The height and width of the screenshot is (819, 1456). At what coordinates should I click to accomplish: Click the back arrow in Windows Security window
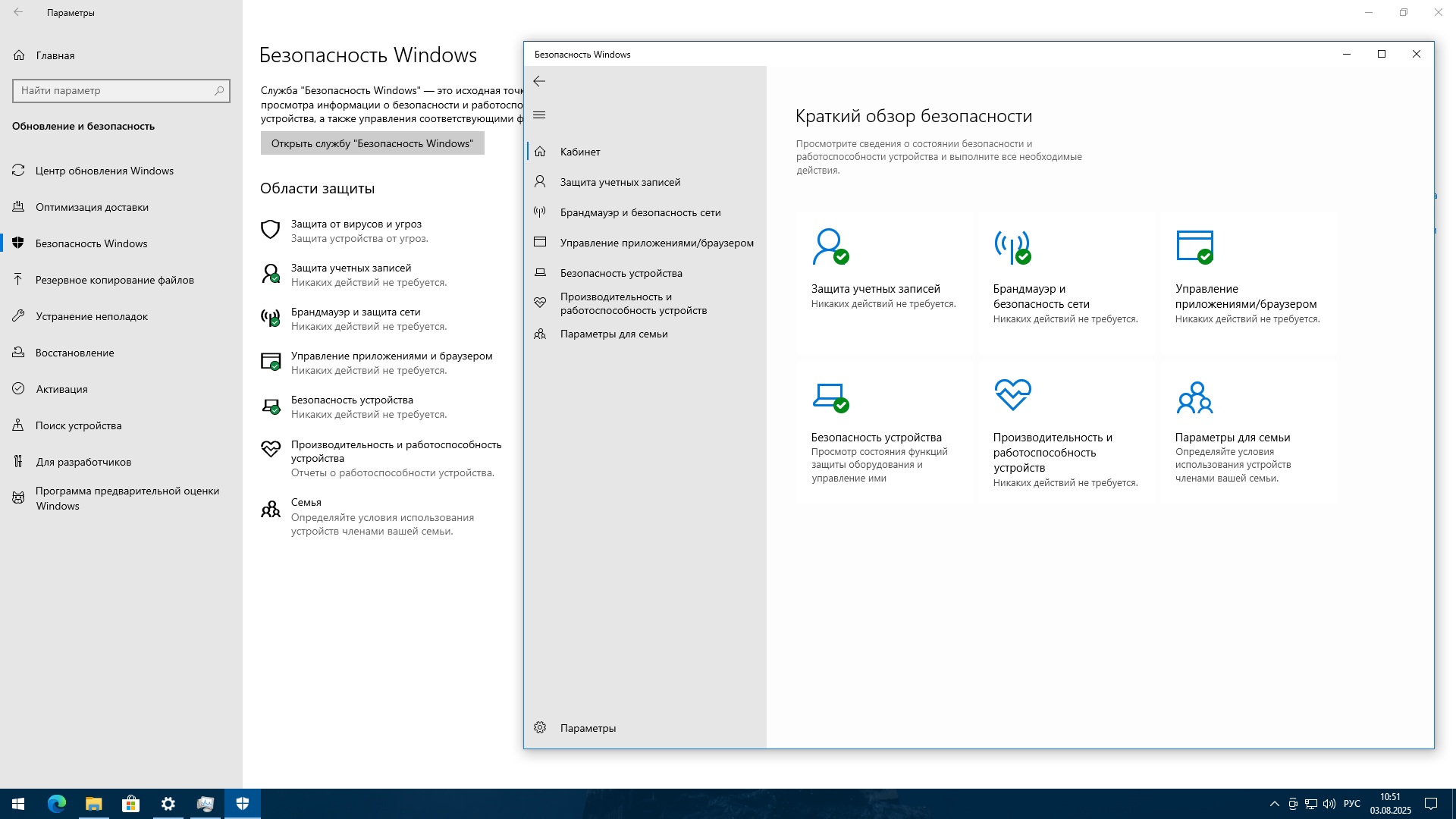click(539, 81)
